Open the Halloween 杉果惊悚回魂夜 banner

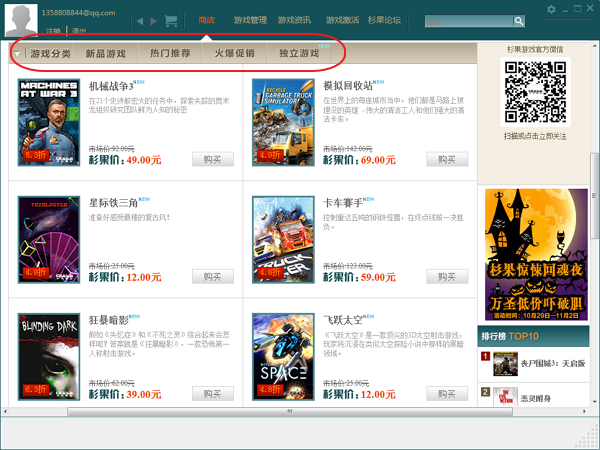point(536,254)
